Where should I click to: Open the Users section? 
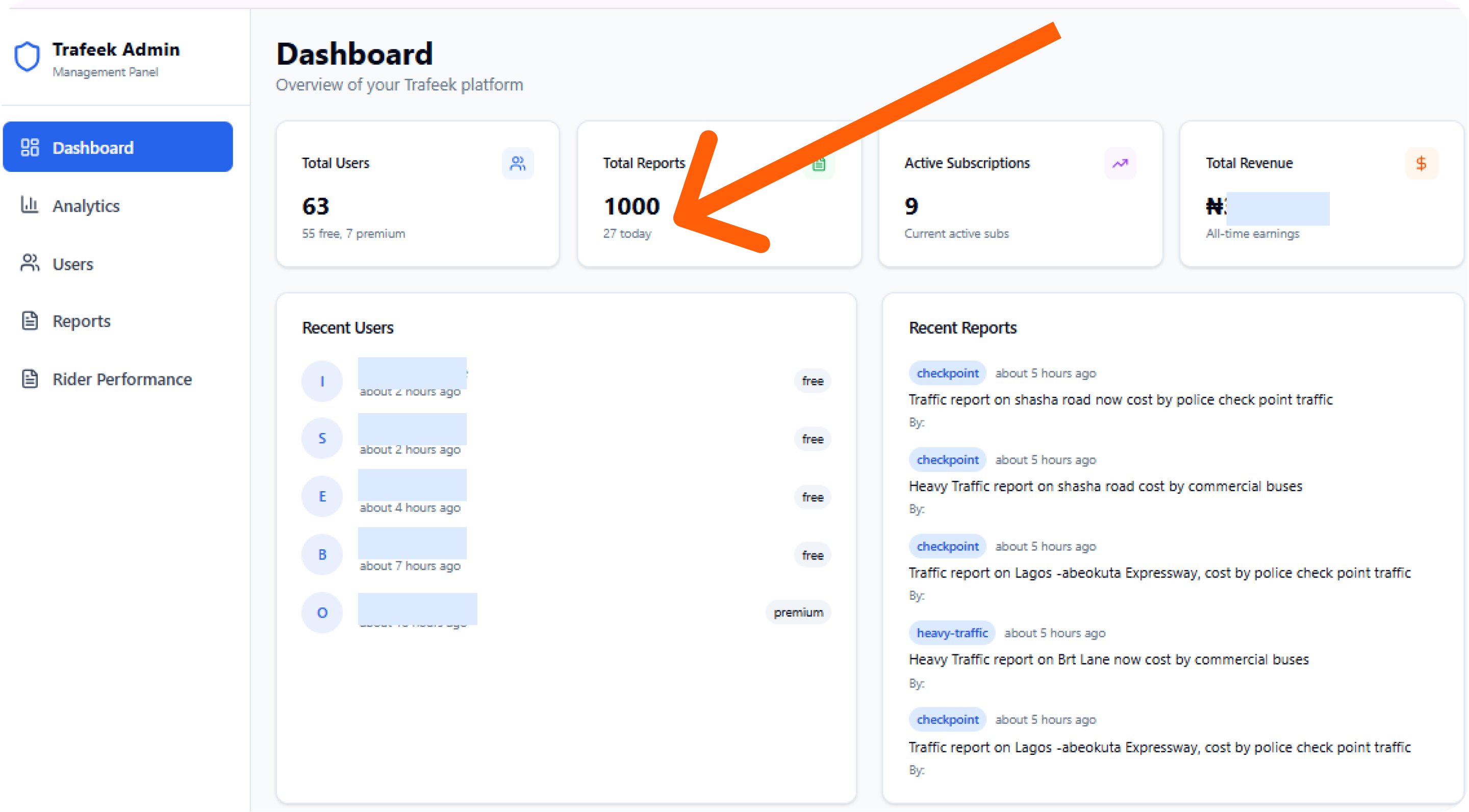[73, 264]
